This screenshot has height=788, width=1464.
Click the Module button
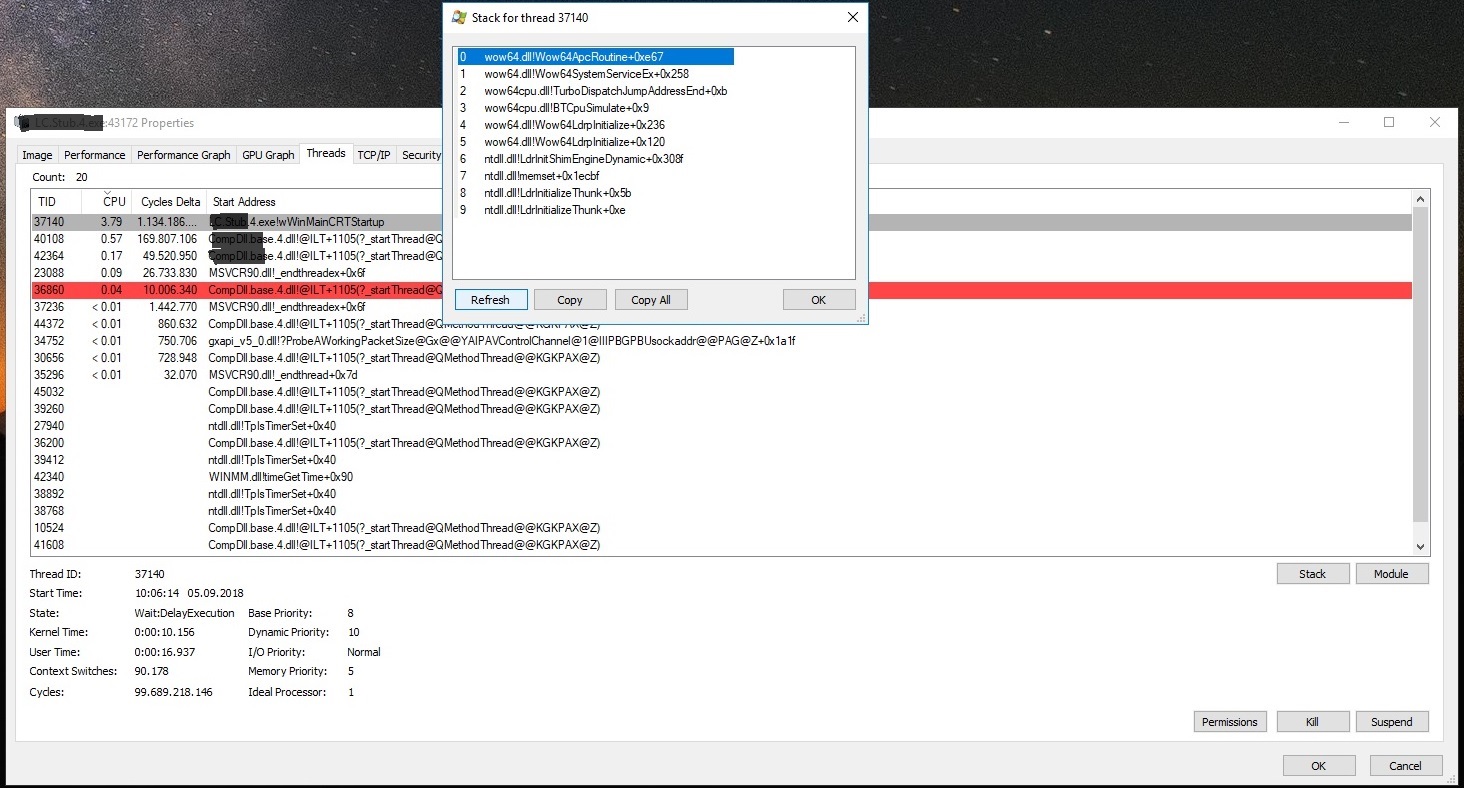[x=1392, y=574]
